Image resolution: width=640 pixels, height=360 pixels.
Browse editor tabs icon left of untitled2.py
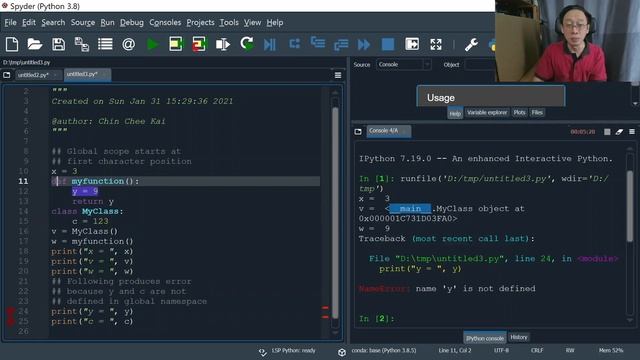7,75
